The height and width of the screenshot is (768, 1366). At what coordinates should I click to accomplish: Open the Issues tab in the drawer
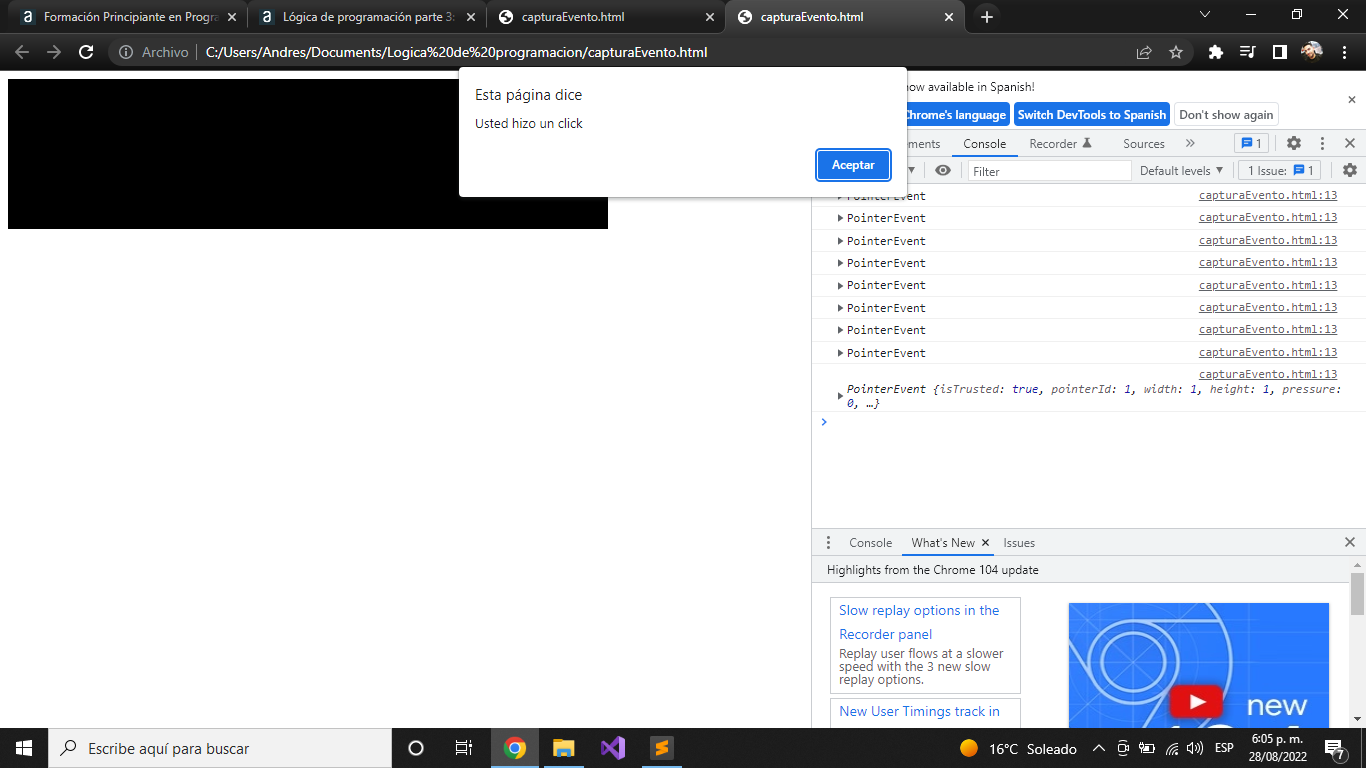1019,543
